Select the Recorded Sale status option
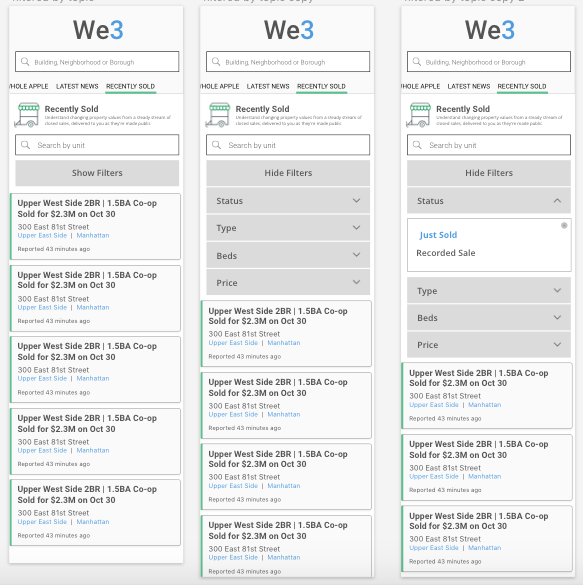Image resolution: width=583 pixels, height=585 pixels. coord(446,253)
